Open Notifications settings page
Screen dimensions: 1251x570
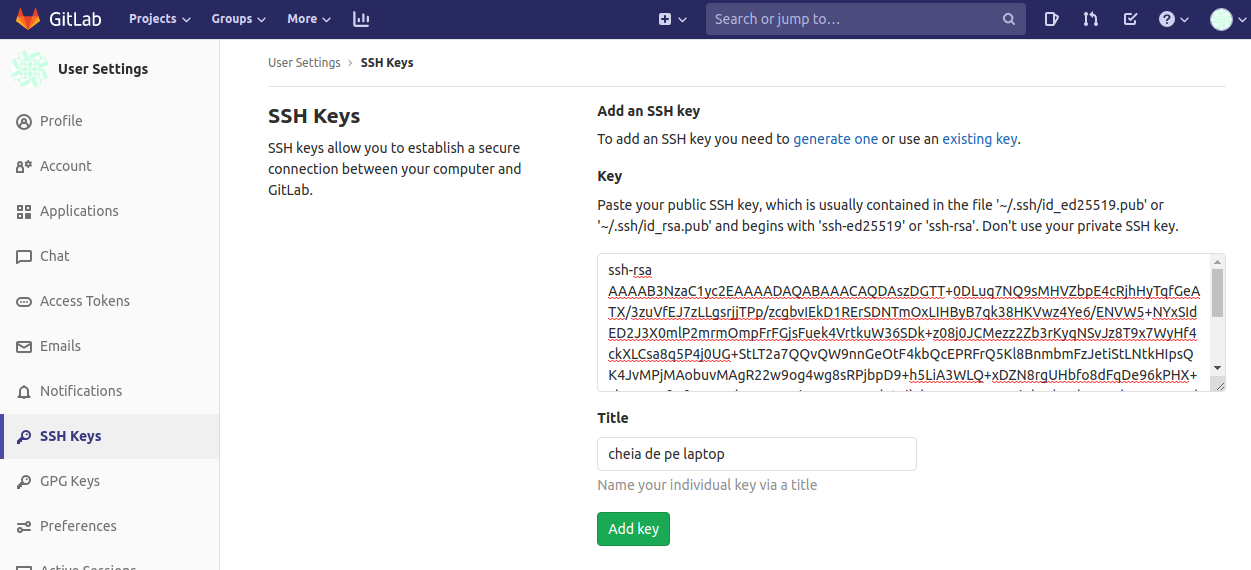80,391
